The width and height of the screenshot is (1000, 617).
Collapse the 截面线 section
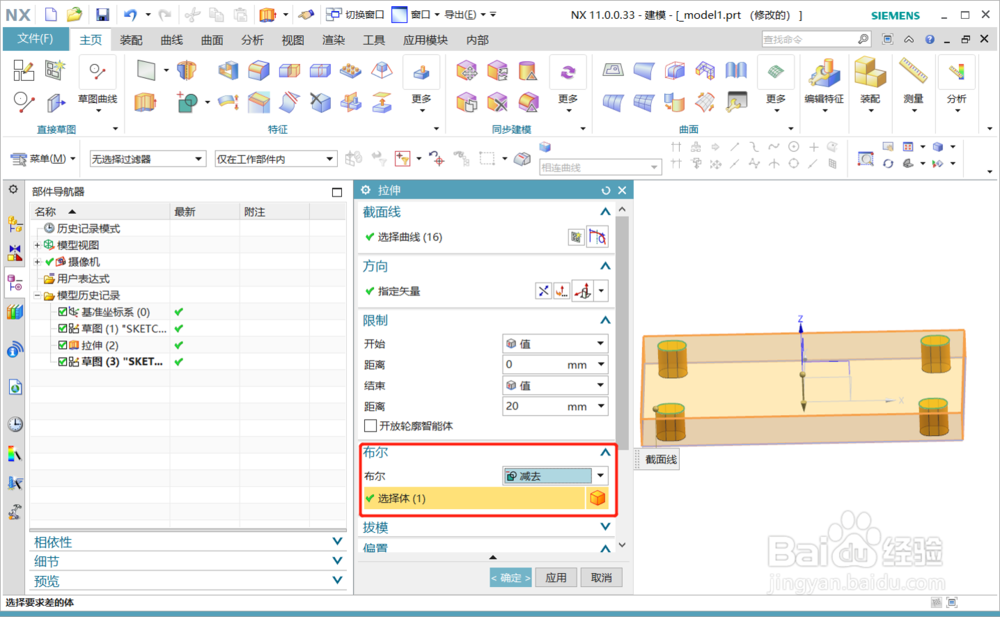(605, 212)
